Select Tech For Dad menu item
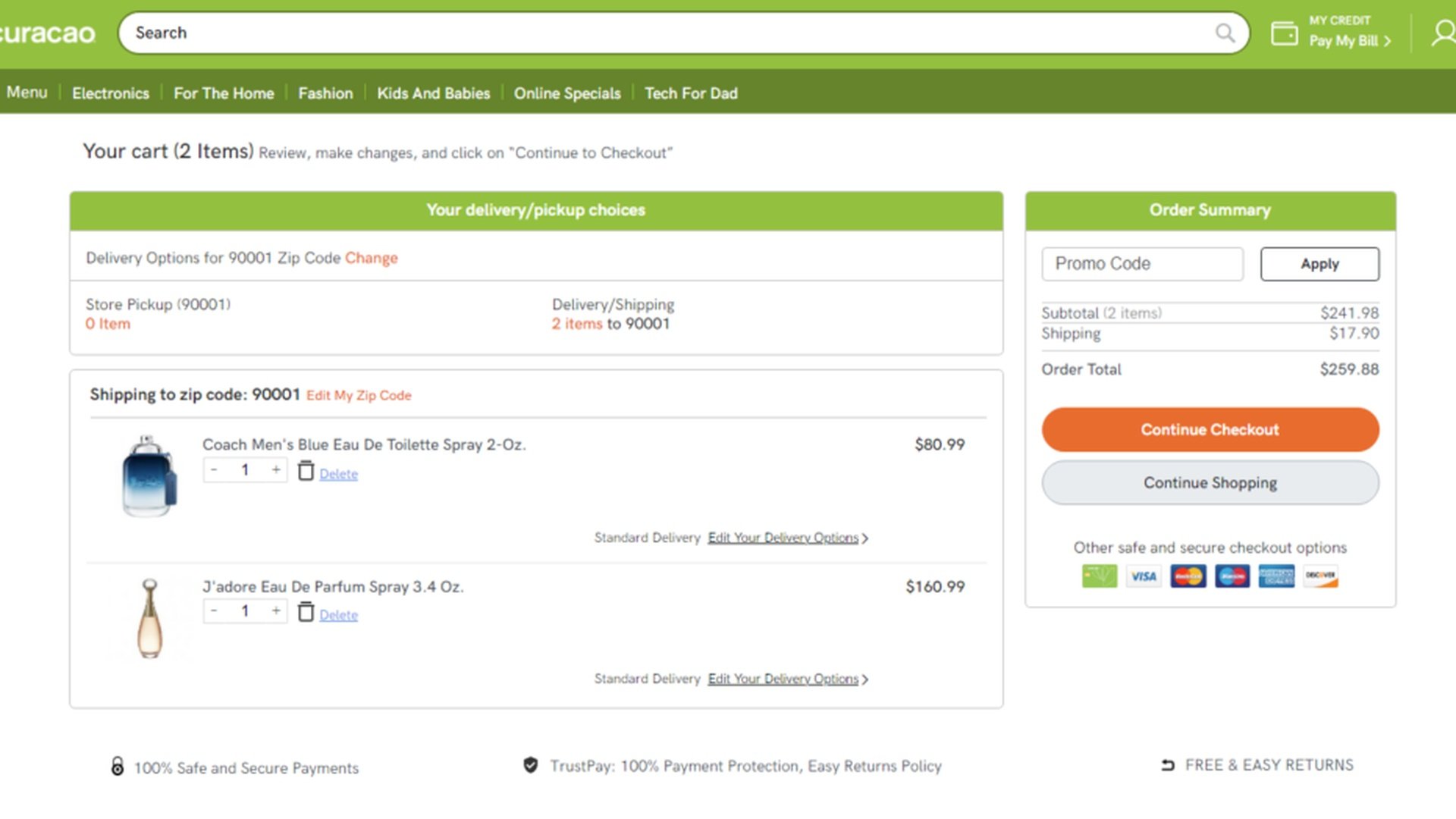 (x=690, y=93)
